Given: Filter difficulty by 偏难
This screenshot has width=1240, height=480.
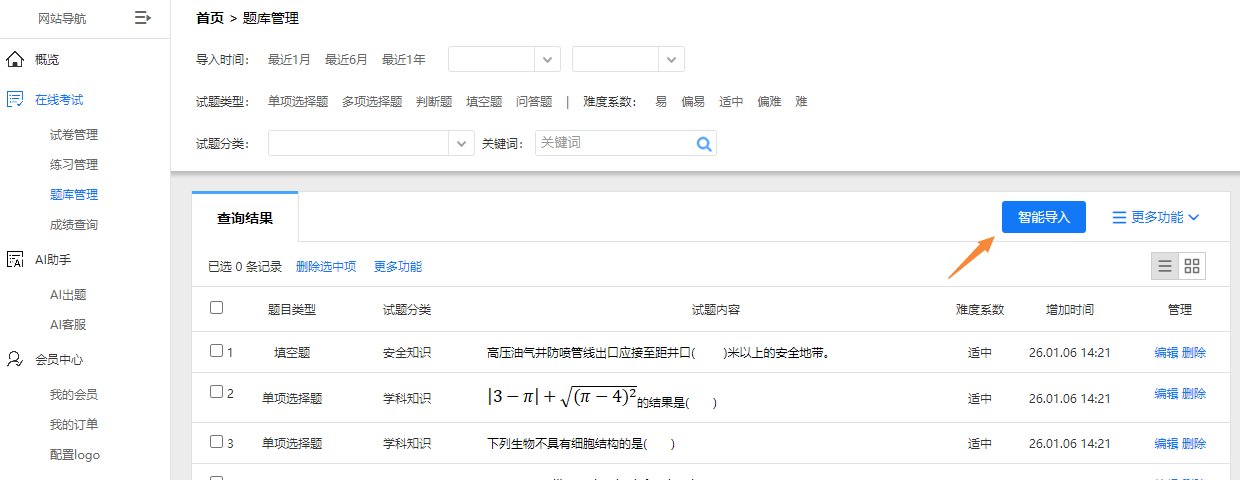Looking at the screenshot, I should pyautogui.click(x=769, y=102).
